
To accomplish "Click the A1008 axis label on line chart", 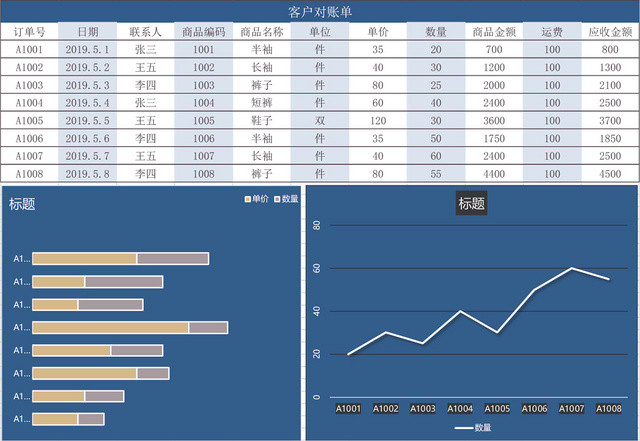I will tap(609, 408).
